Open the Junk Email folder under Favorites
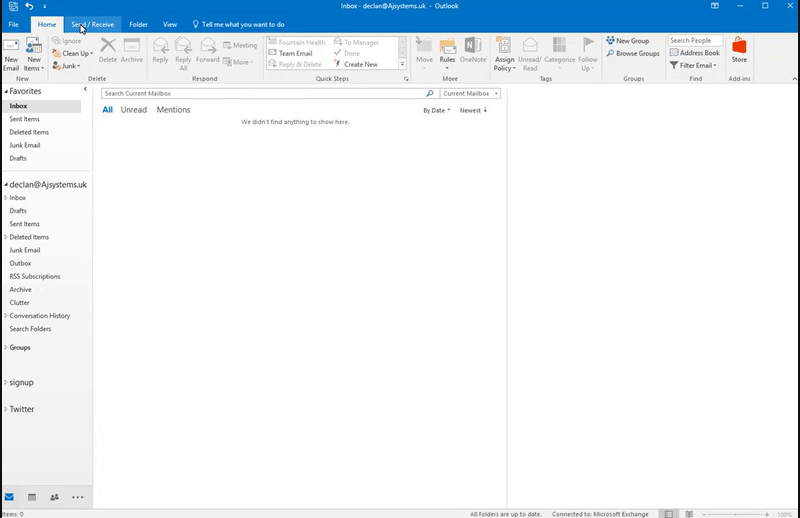Screen dimensions: 800x518 (25, 145)
